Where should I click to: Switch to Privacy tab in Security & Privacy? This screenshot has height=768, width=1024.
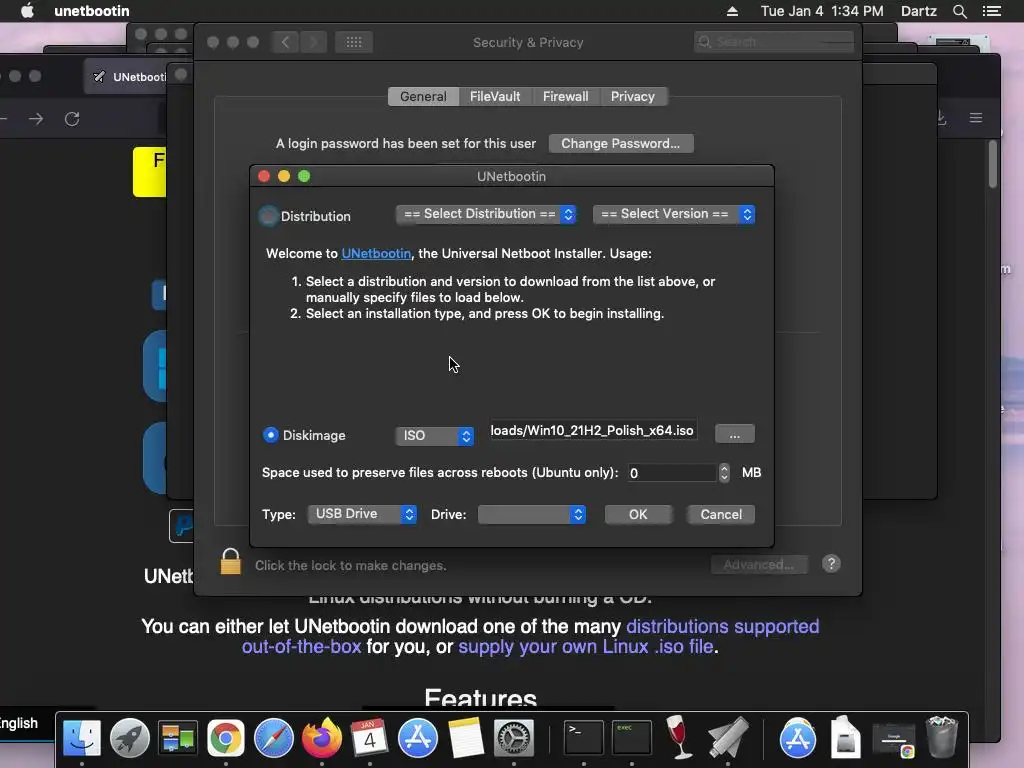633,97
